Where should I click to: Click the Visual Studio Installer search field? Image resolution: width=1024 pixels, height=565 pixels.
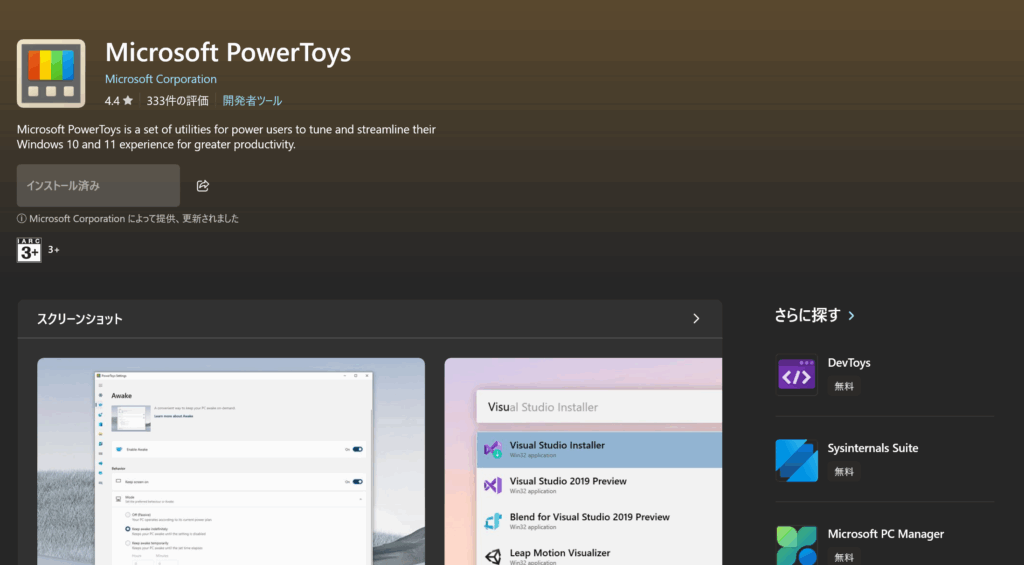600,407
